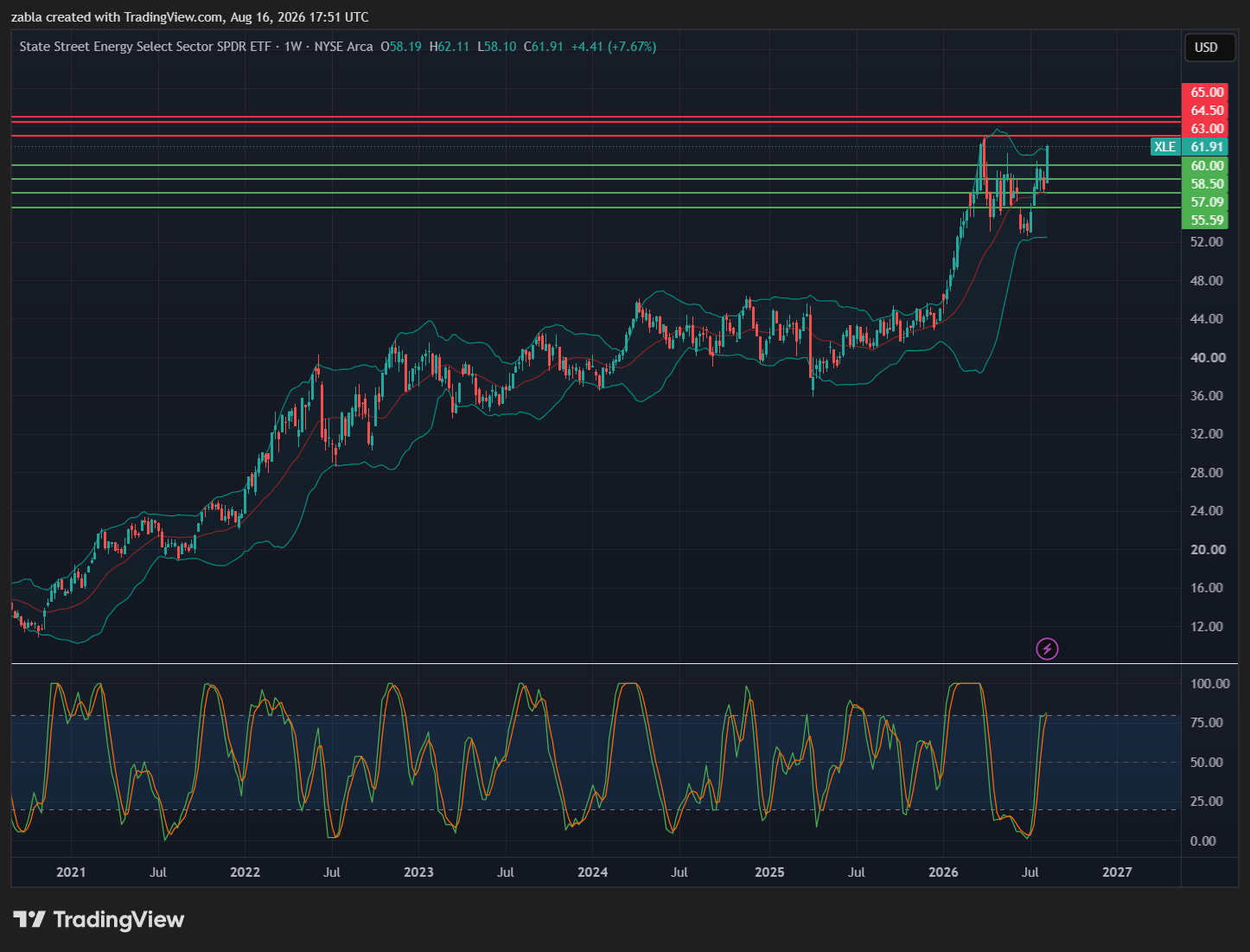
Task: Click the caption zabla created with TradingView.com
Action: coord(117,17)
